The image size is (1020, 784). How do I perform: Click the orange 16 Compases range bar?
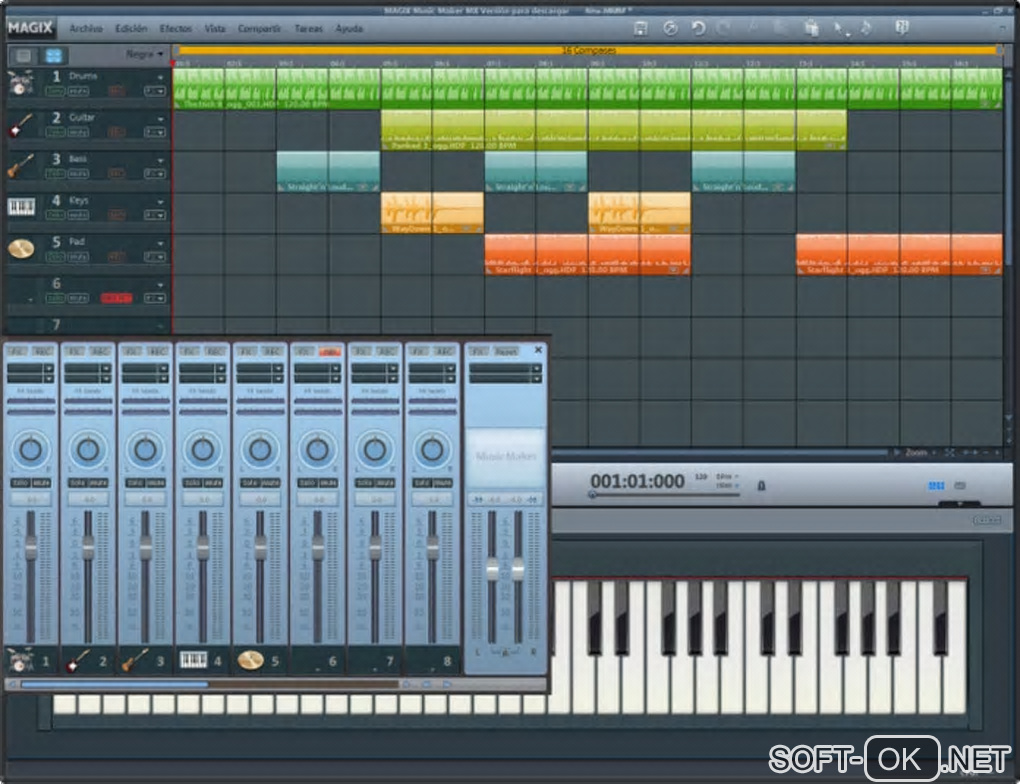[x=589, y=50]
